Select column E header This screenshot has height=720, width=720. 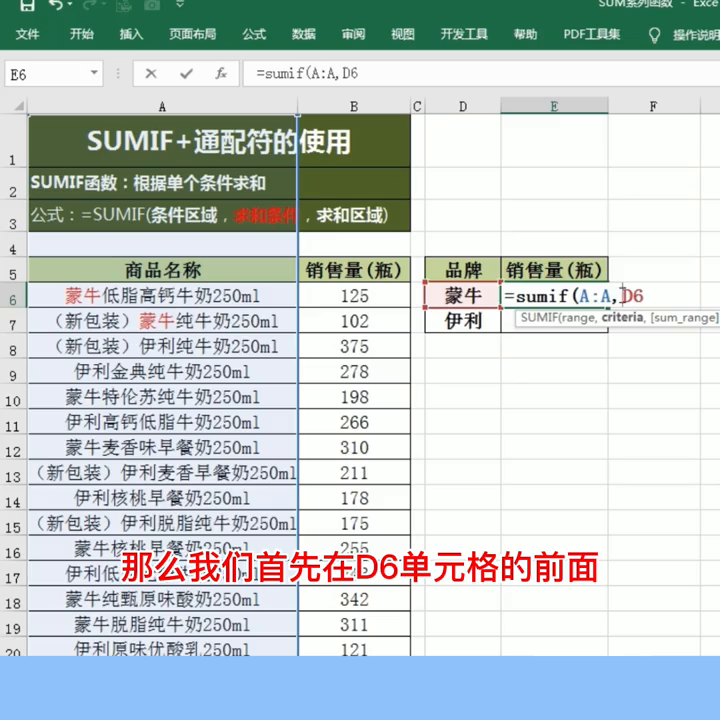click(x=554, y=107)
